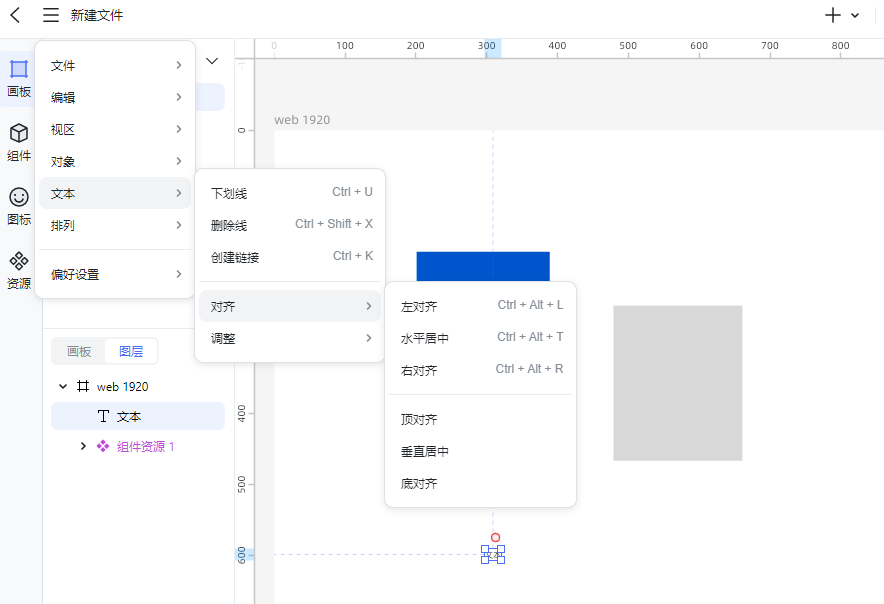
Task: Click the gray rectangle on the canvas
Action: 678,382
